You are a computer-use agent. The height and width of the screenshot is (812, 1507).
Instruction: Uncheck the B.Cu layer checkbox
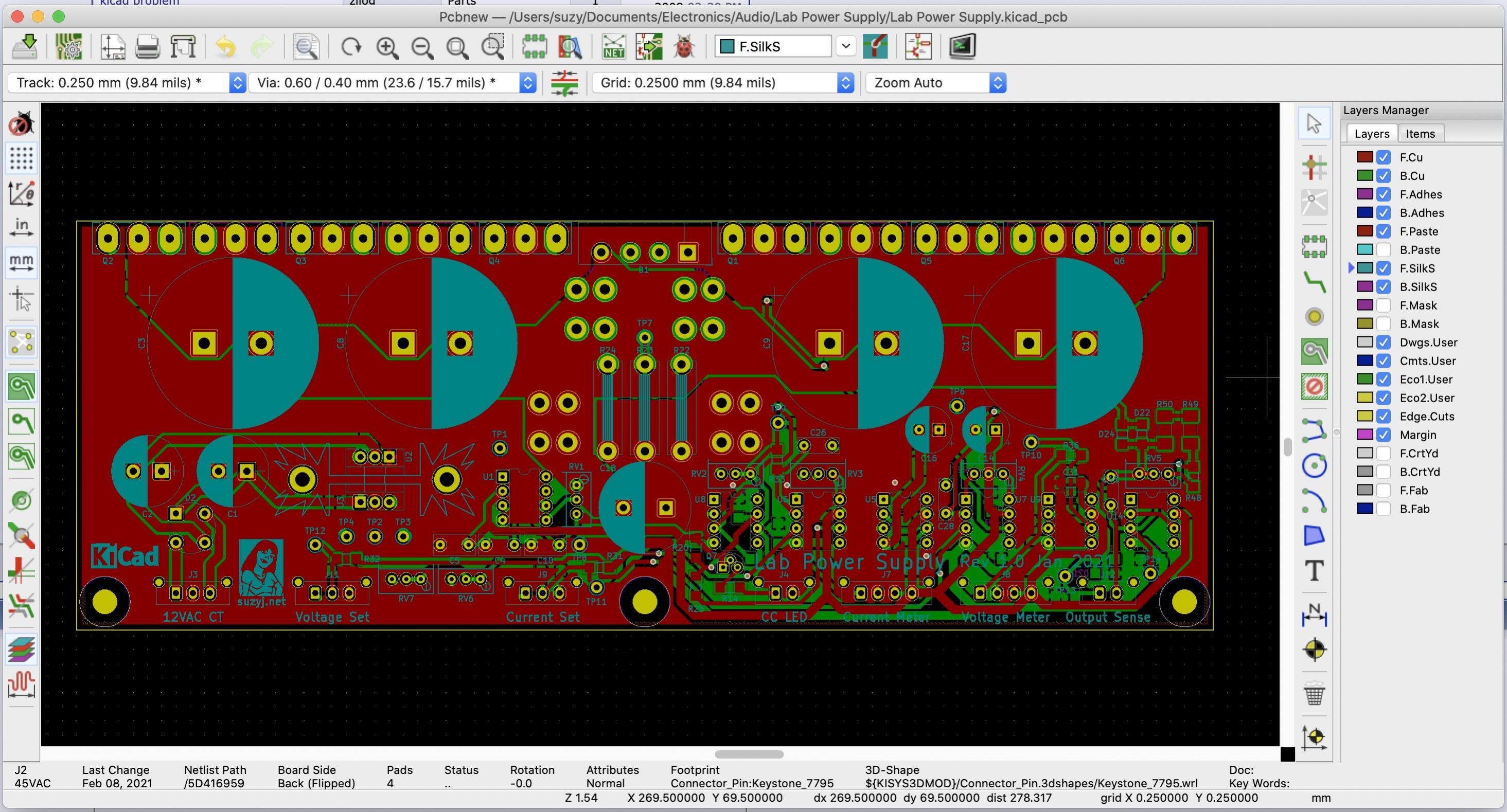click(x=1383, y=175)
